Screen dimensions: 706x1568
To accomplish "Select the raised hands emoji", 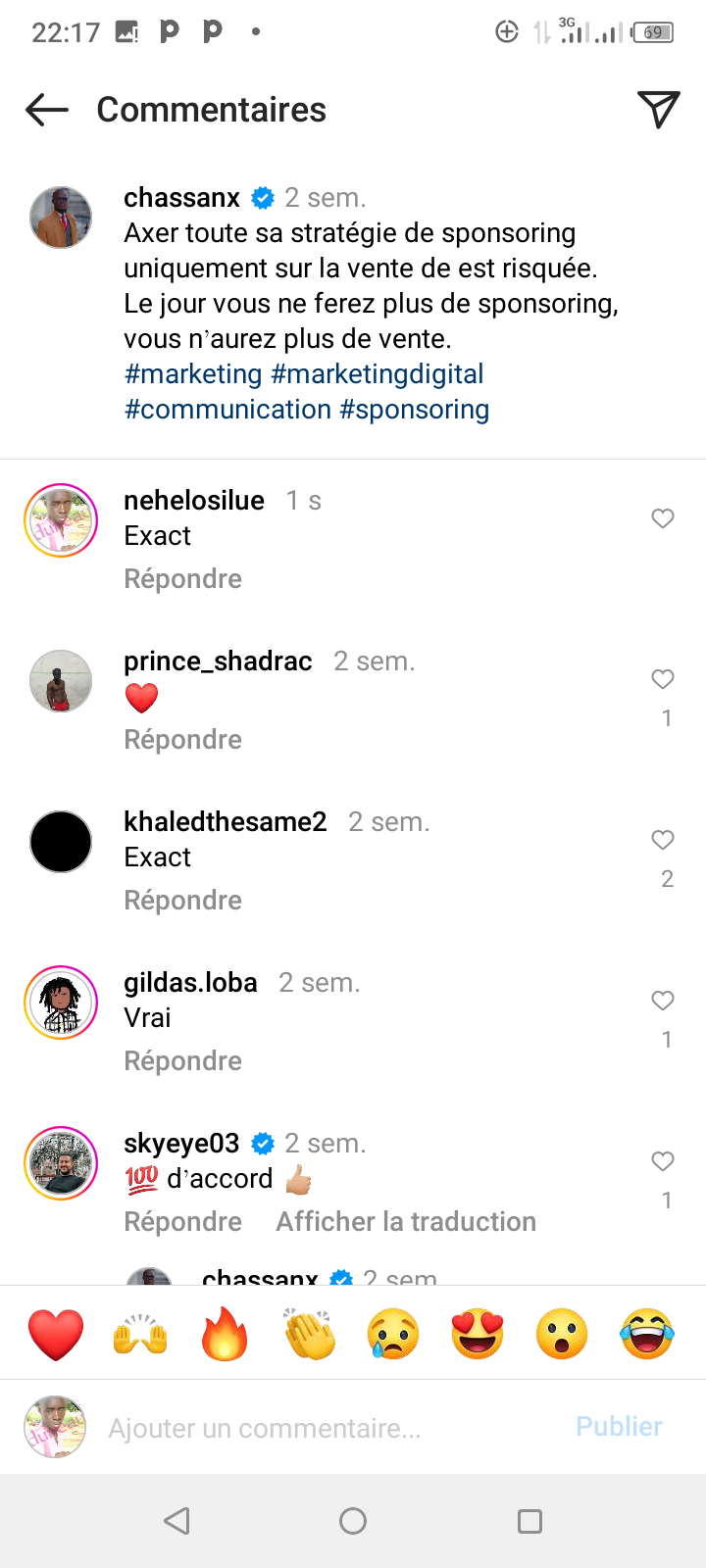I will (140, 1334).
